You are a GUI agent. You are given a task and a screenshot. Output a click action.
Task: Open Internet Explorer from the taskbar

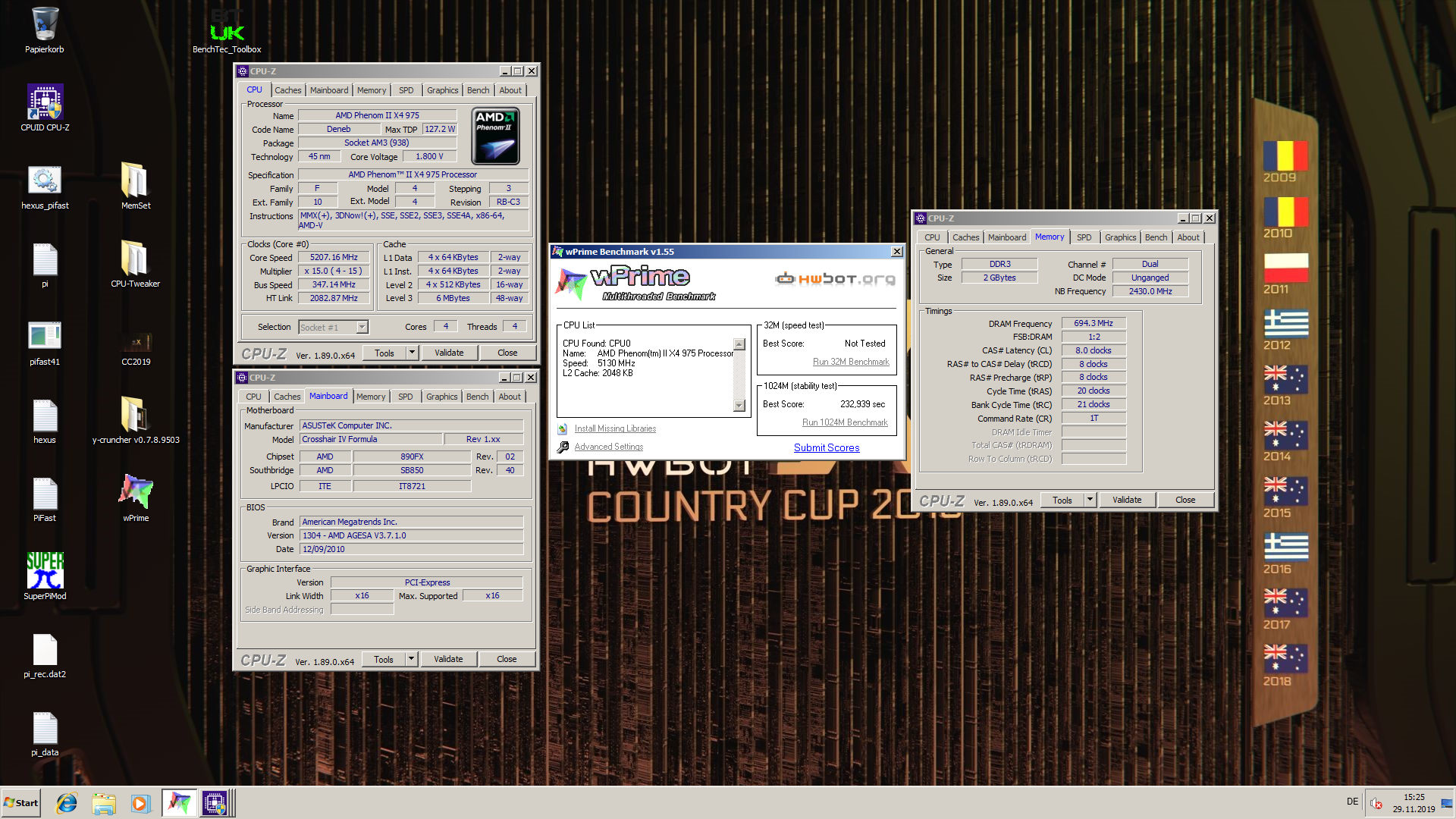point(67,802)
